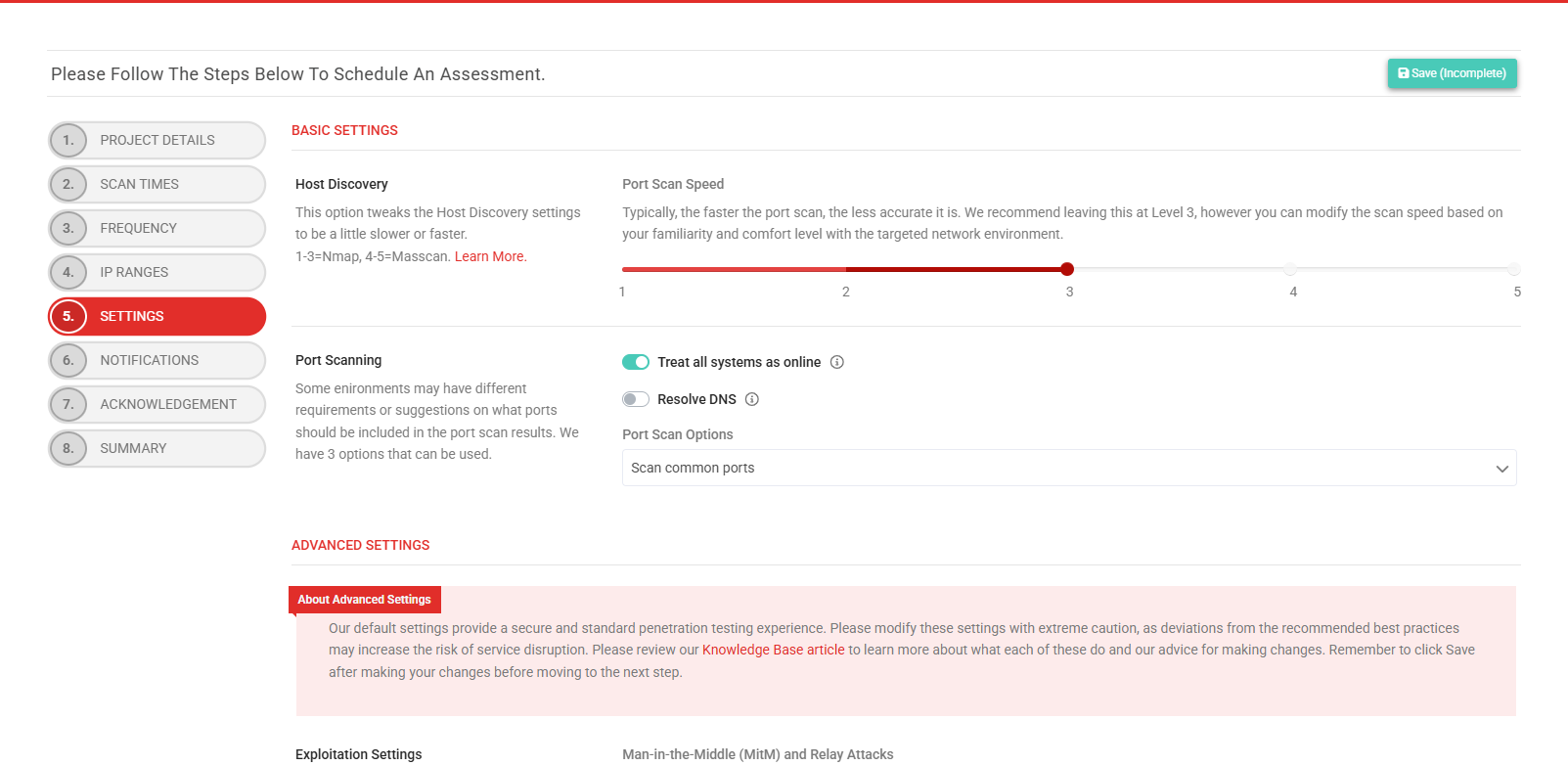Image resolution: width=1568 pixels, height=766 pixels.
Task: Click the step 8 number circle
Action: (x=68, y=448)
